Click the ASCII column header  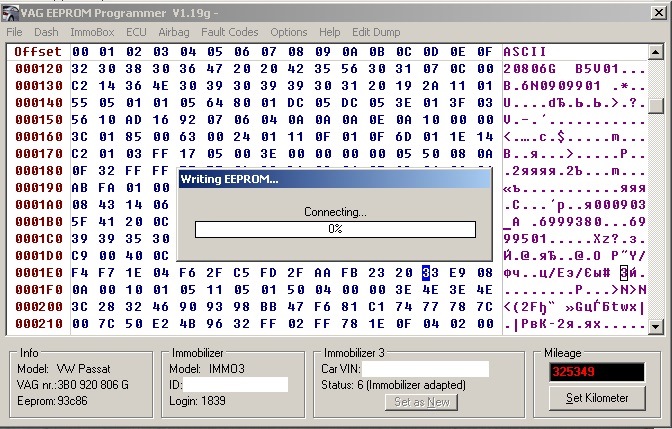click(x=525, y=52)
